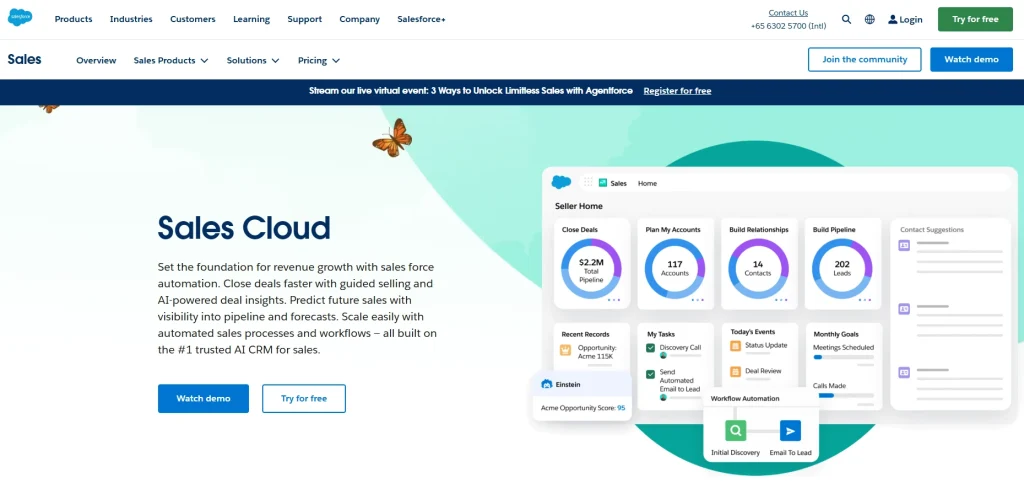Open the Company menu

coord(359,19)
